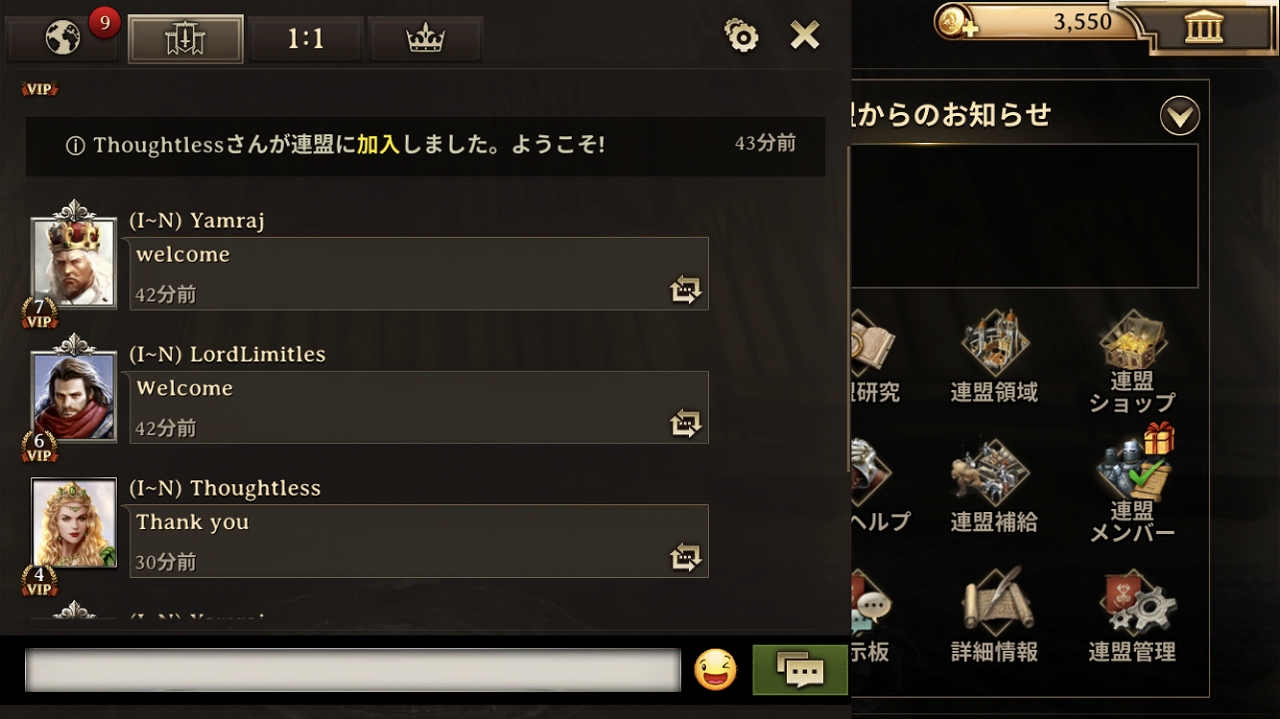Open chat settings gear icon
The height and width of the screenshot is (719, 1280).
pos(741,37)
